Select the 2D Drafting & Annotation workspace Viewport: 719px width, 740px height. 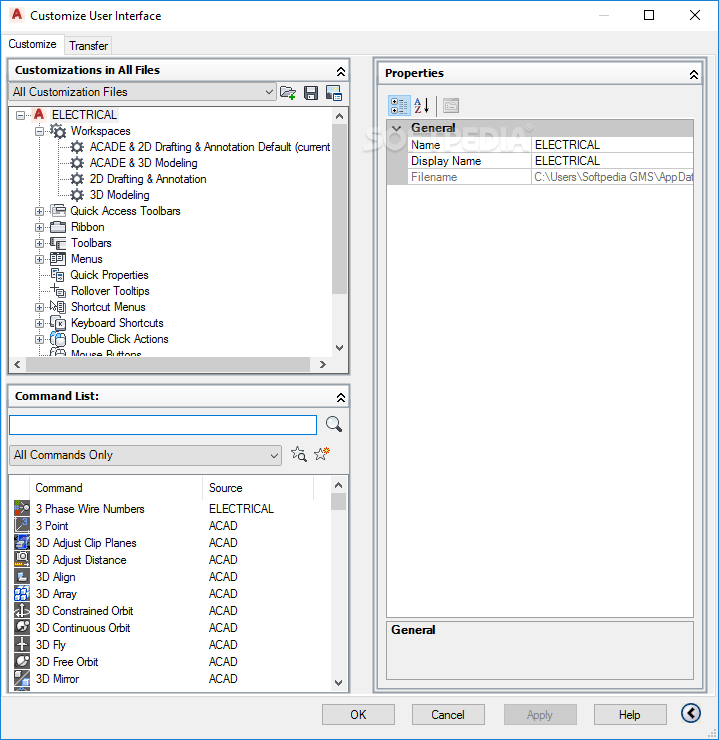tap(148, 179)
